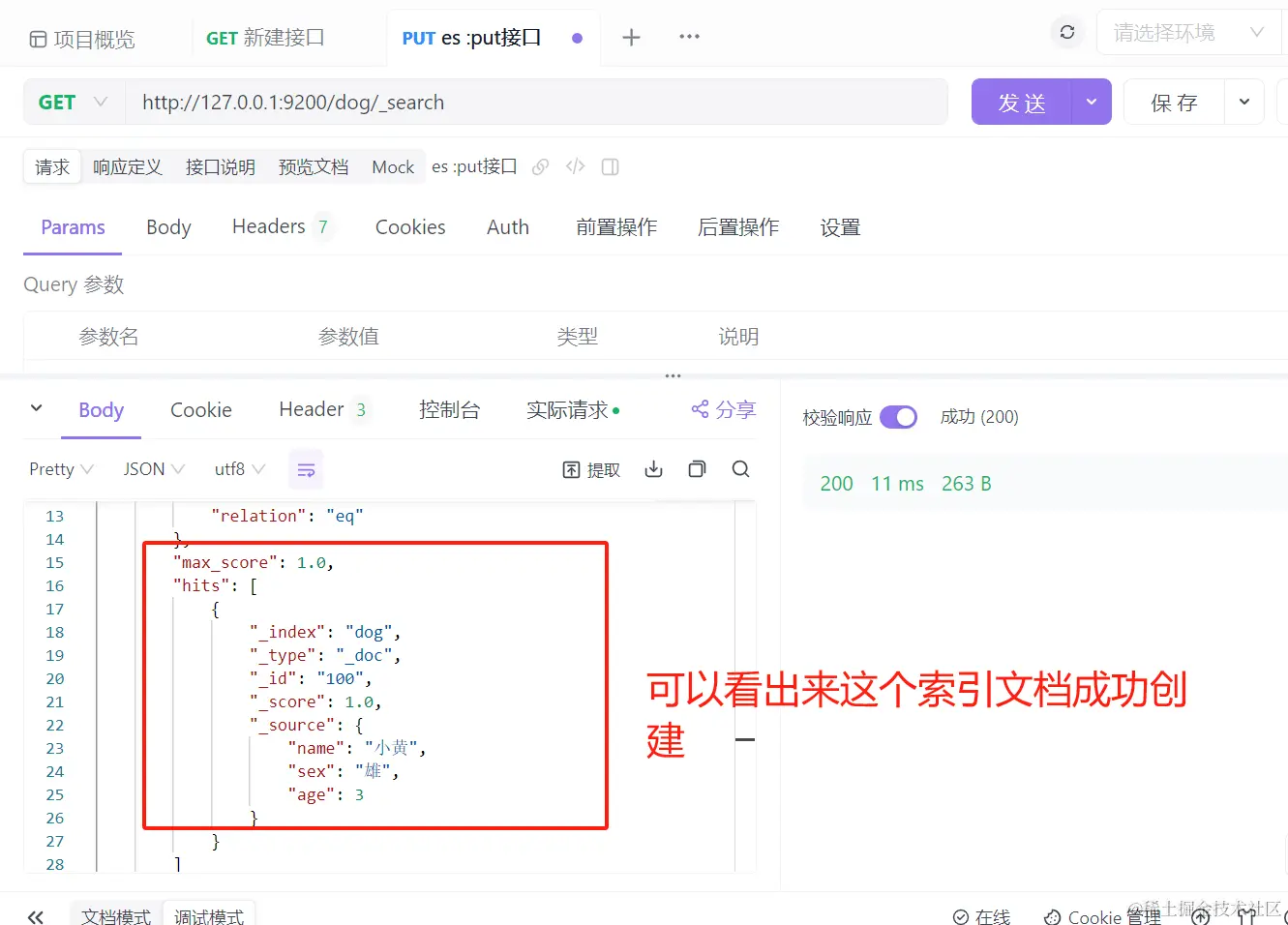Expand the 发送 button arrow menu
Image resolution: width=1288 pixels, height=925 pixels.
[x=1092, y=102]
